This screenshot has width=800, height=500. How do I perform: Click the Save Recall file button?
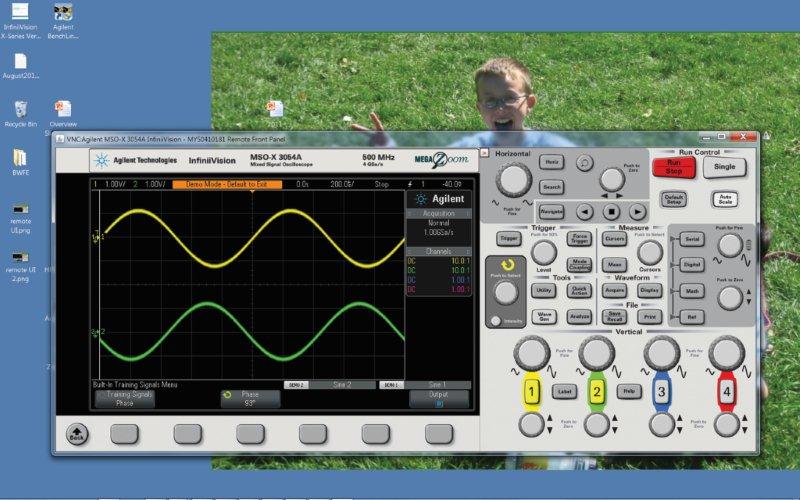pos(614,317)
